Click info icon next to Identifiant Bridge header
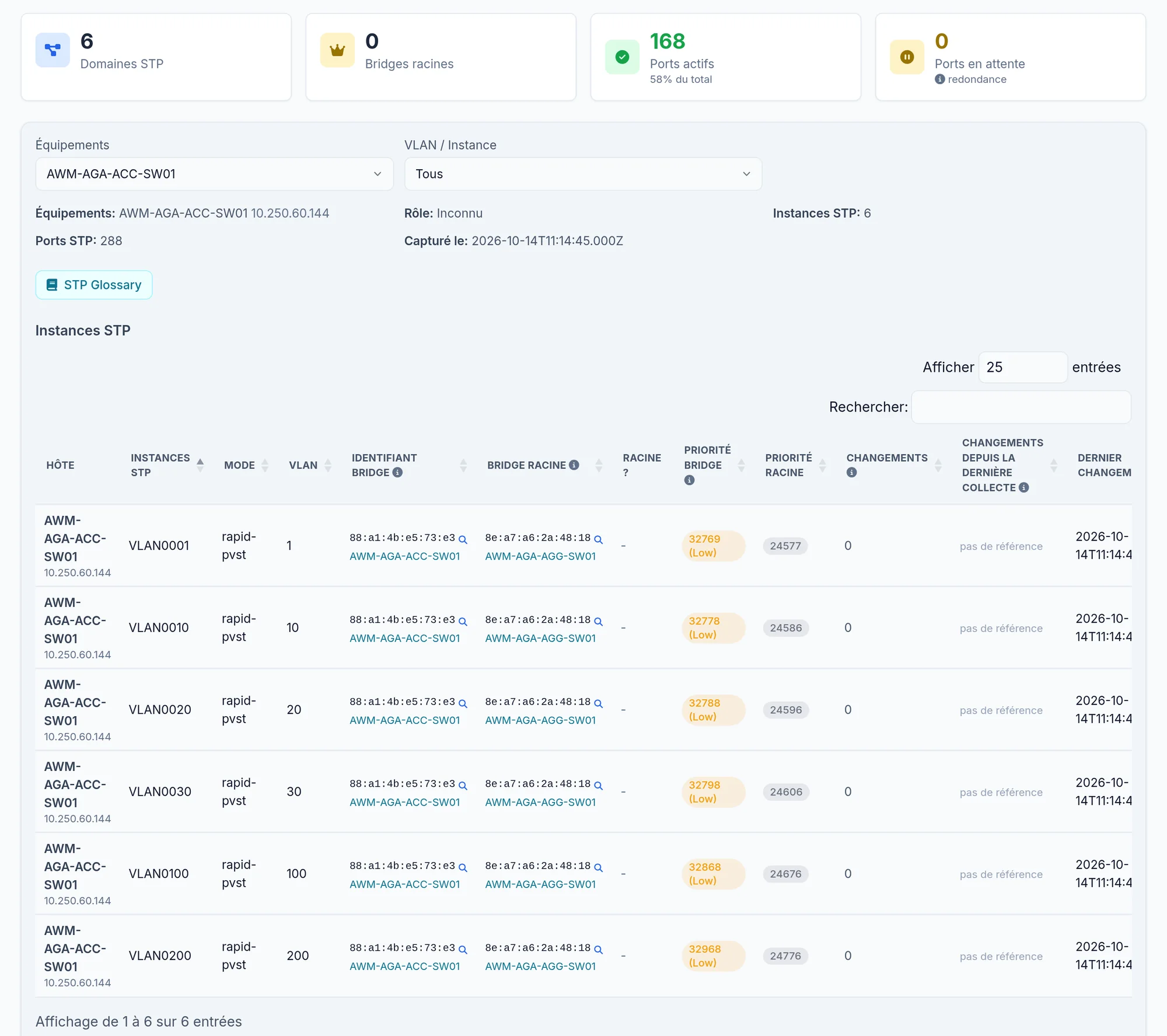 pos(397,473)
